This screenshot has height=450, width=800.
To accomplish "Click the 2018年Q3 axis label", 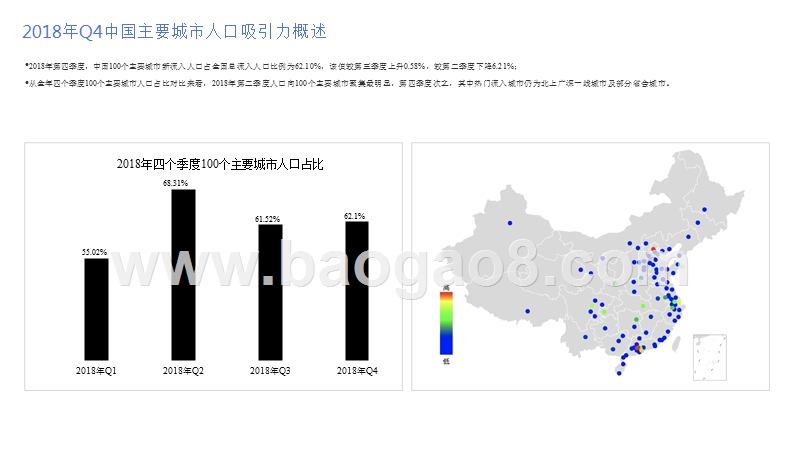I will click(270, 371).
